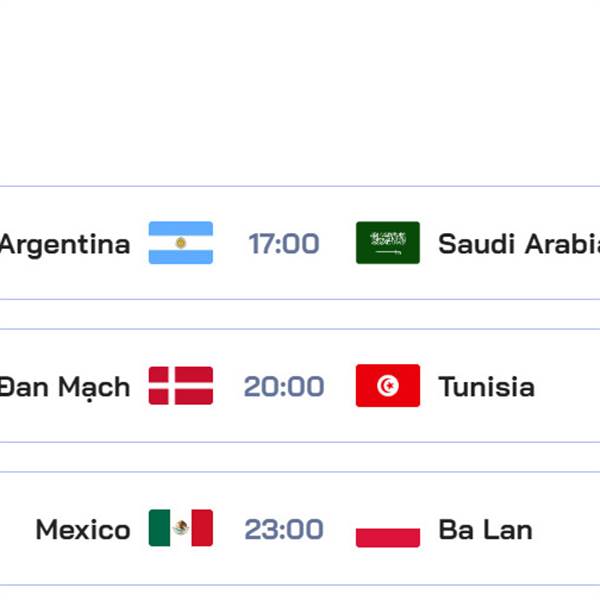
Task: Click the Saudi Arabia flag icon
Action: [x=388, y=243]
